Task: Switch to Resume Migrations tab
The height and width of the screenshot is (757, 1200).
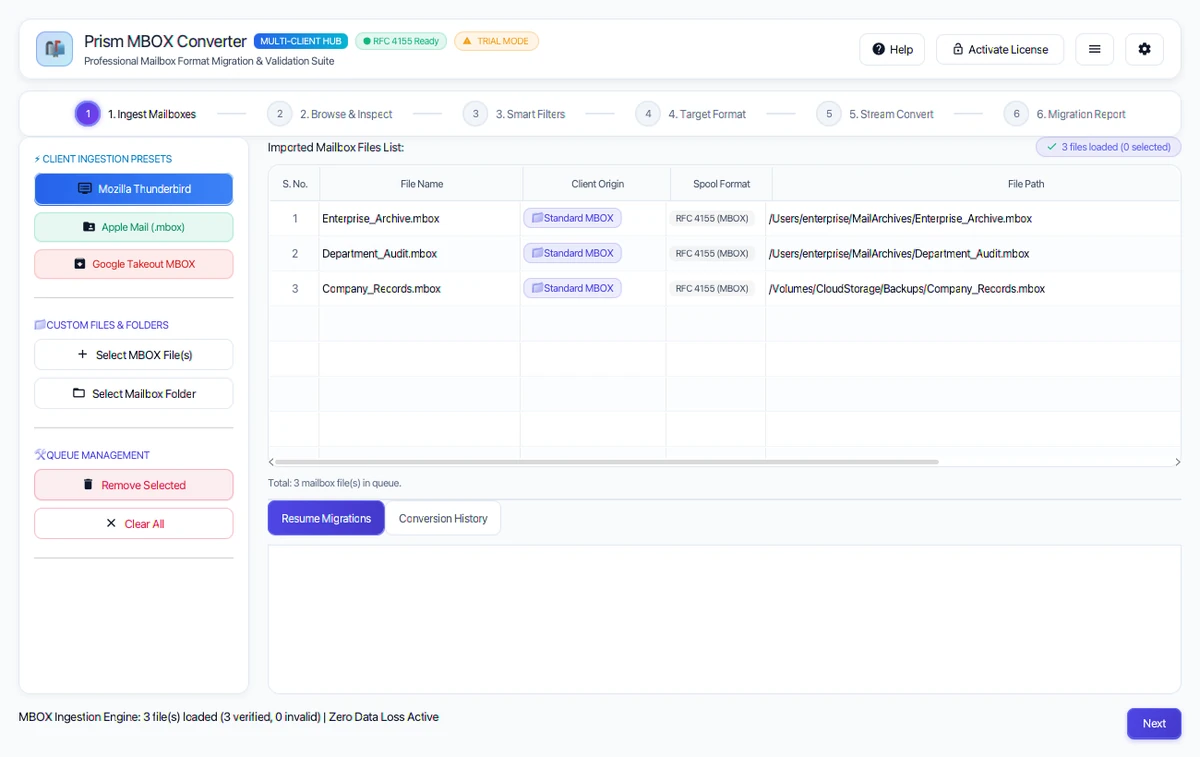Action: [x=326, y=518]
